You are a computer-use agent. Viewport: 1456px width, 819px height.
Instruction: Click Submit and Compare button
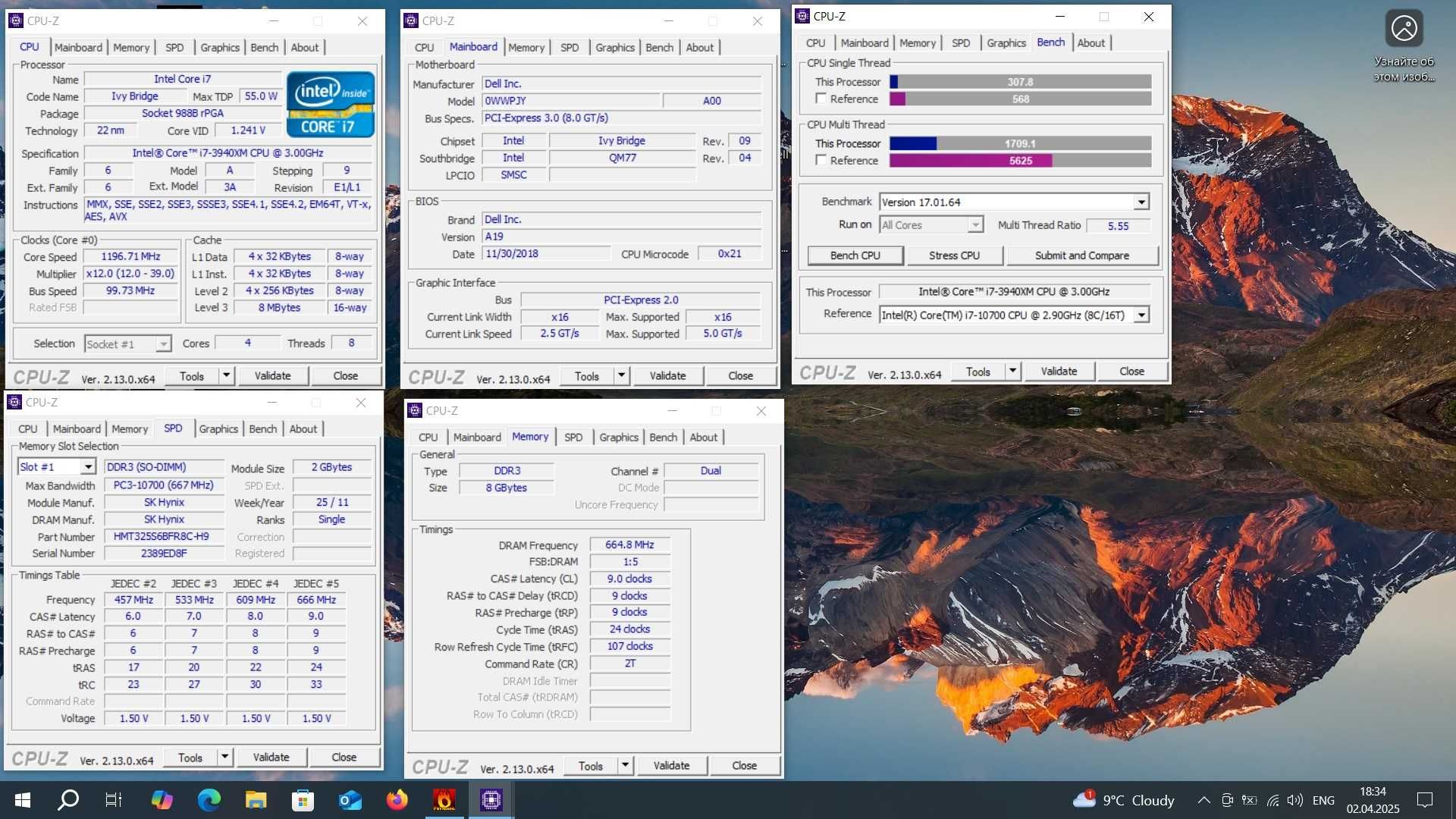(x=1081, y=256)
